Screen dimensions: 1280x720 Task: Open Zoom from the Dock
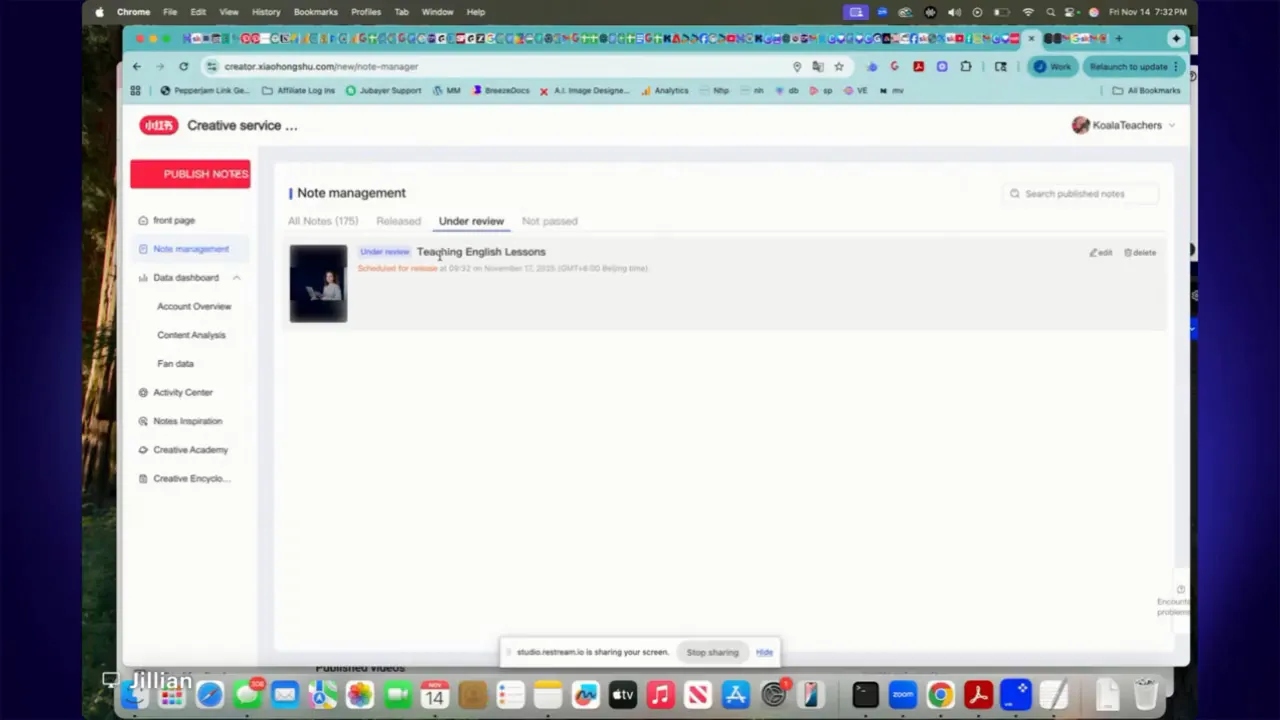click(x=903, y=694)
